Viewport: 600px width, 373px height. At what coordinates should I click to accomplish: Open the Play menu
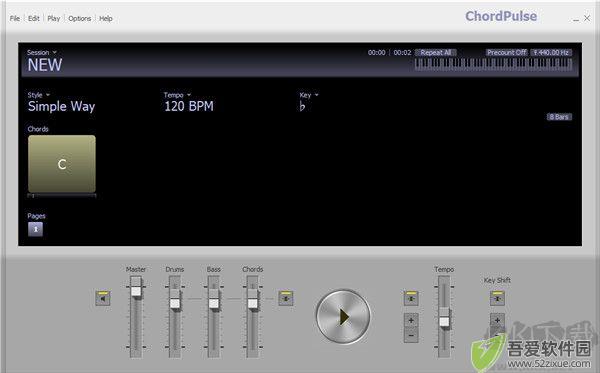[54, 18]
